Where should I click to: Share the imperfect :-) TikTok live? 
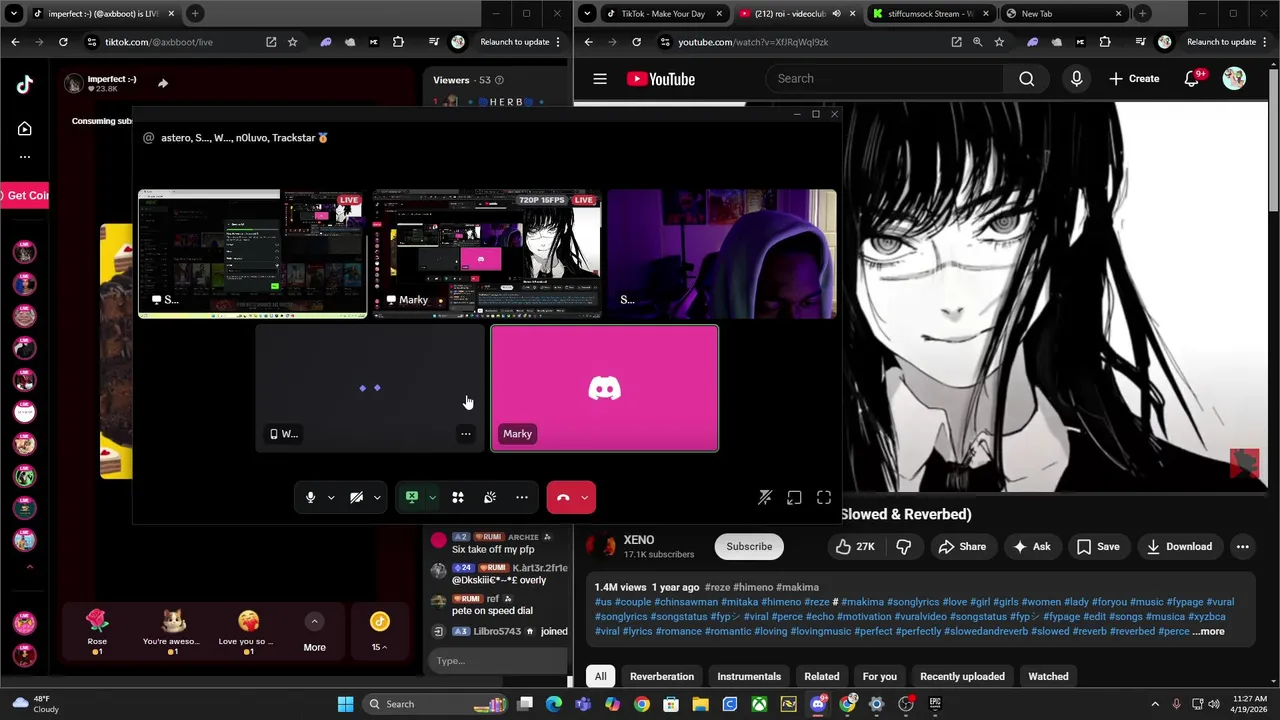click(163, 83)
